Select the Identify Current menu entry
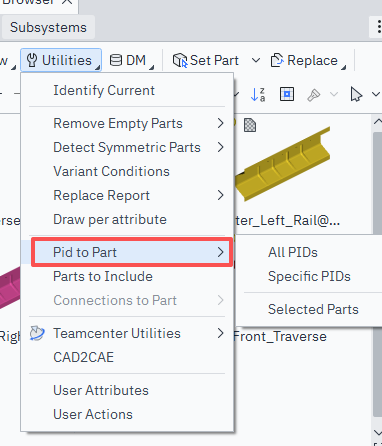 104,90
